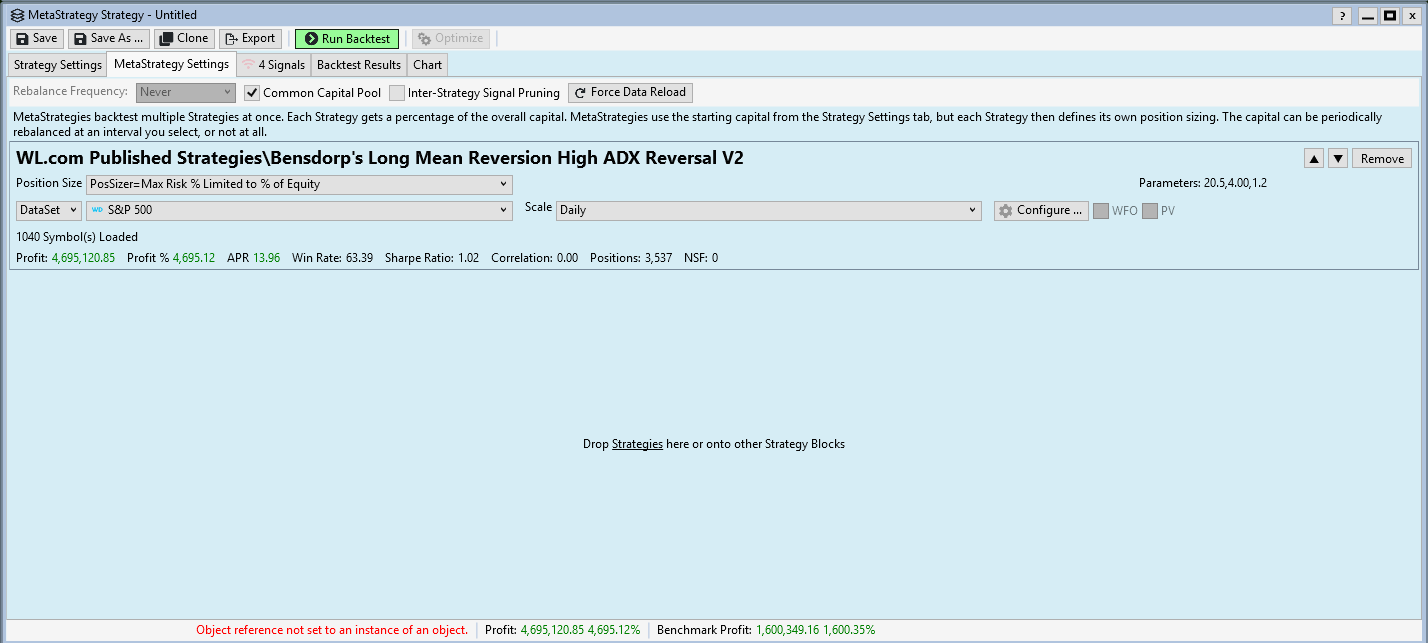Remove the Bensdorp strategy block

1382,158
